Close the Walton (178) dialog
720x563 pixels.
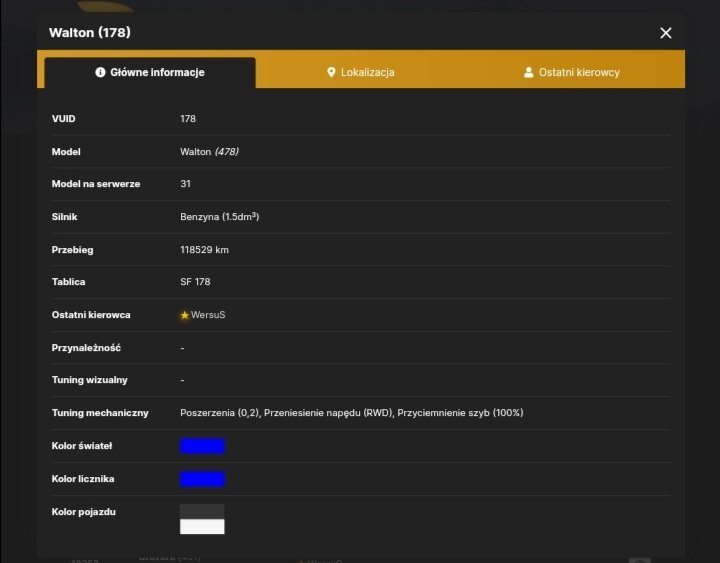tap(665, 33)
